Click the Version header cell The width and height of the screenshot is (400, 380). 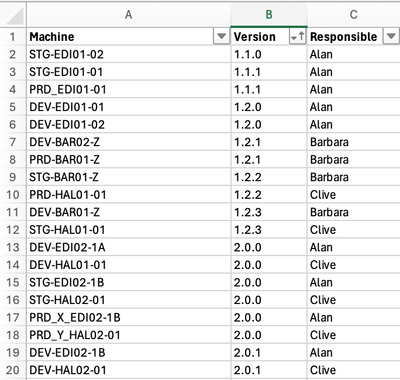pyautogui.click(x=269, y=37)
